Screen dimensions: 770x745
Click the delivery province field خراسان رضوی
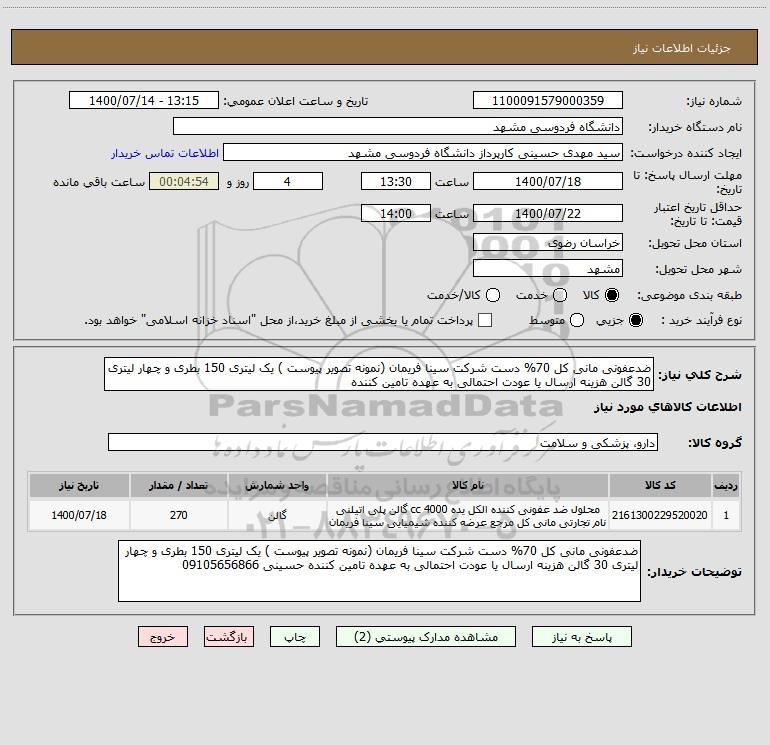pos(548,243)
